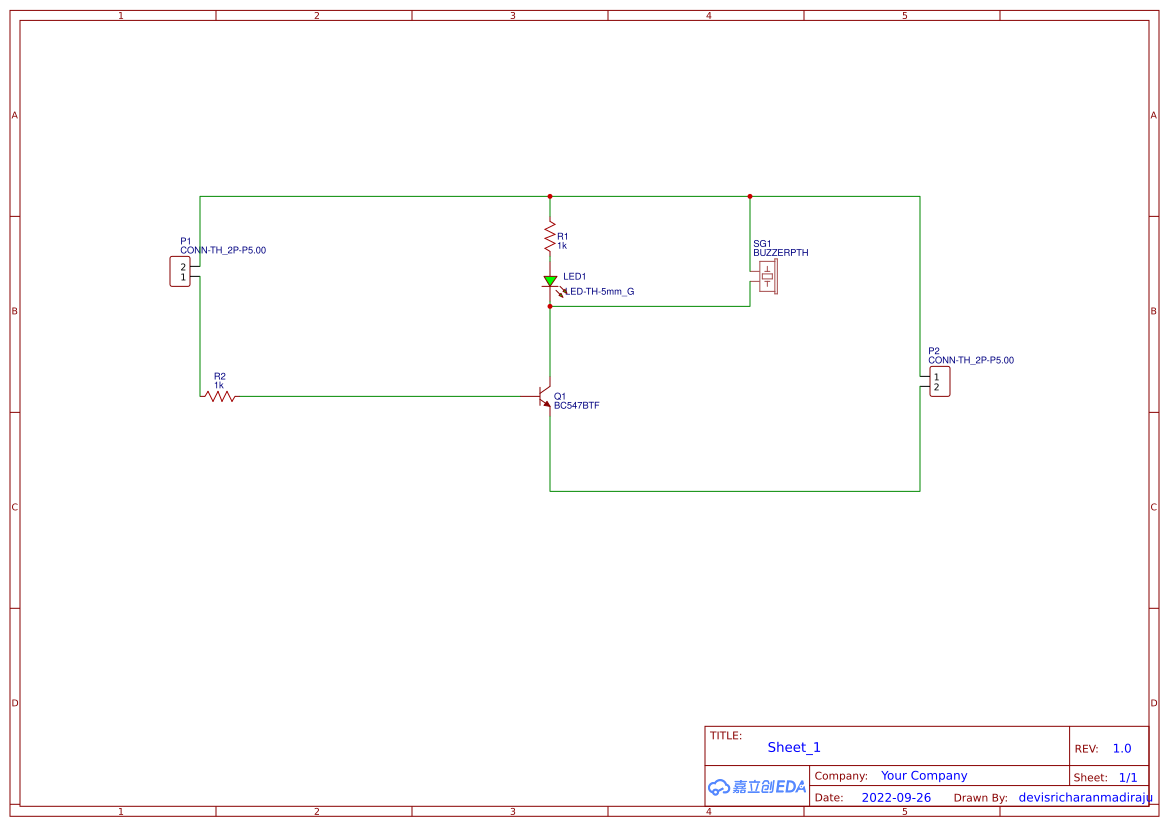This screenshot has height=827, width=1169.
Task: Click the LED1 reference designator label
Action: [x=573, y=276]
